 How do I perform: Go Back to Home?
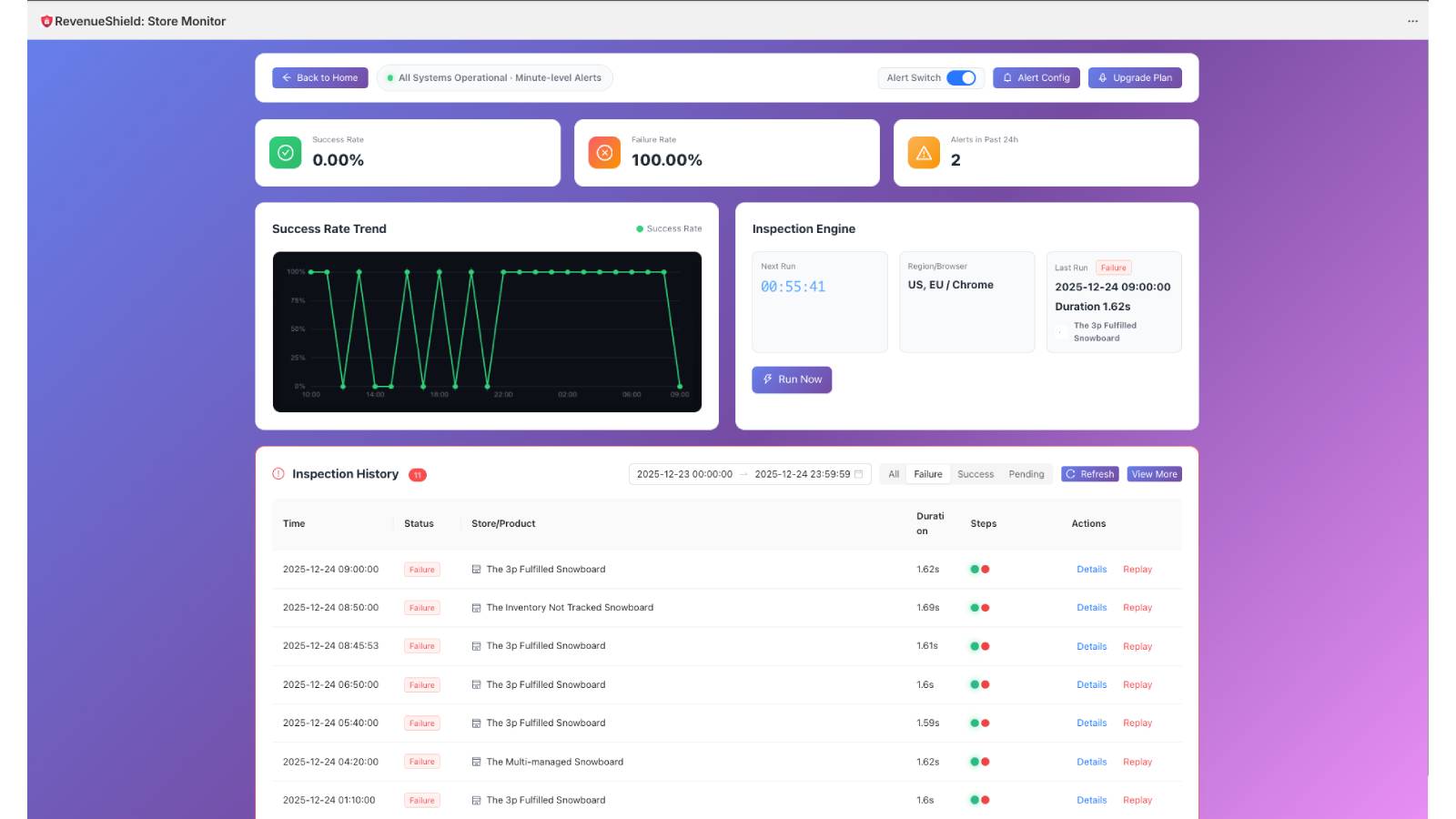click(320, 78)
